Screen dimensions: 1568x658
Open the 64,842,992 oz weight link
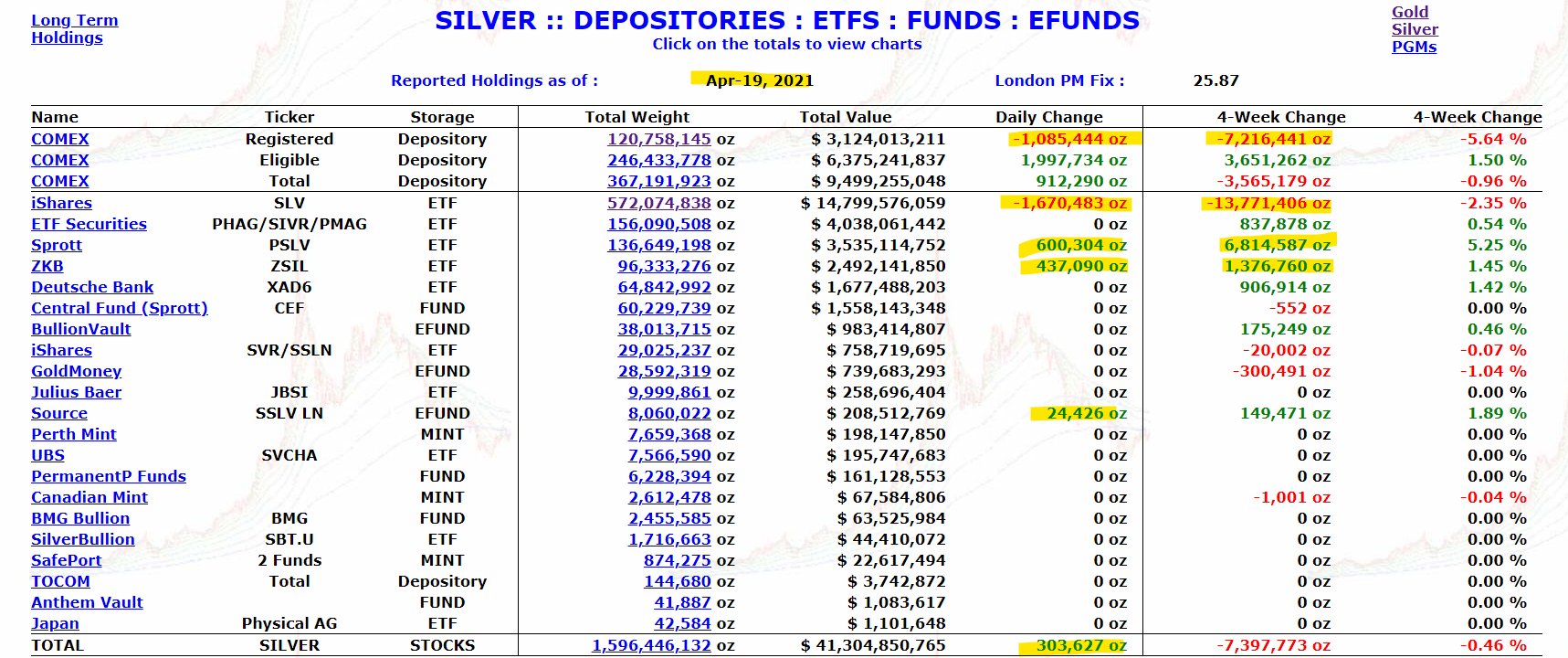tap(664, 287)
